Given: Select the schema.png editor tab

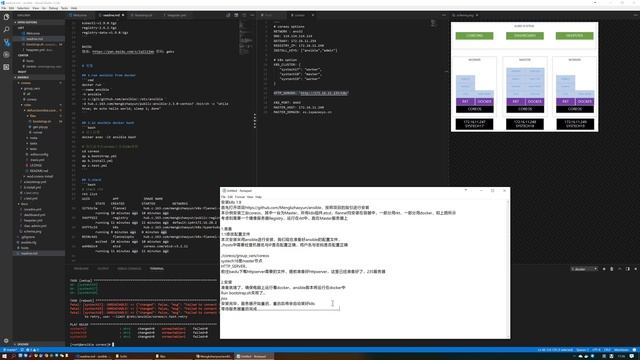Looking at the screenshot, I should pyautogui.click(x=465, y=15).
